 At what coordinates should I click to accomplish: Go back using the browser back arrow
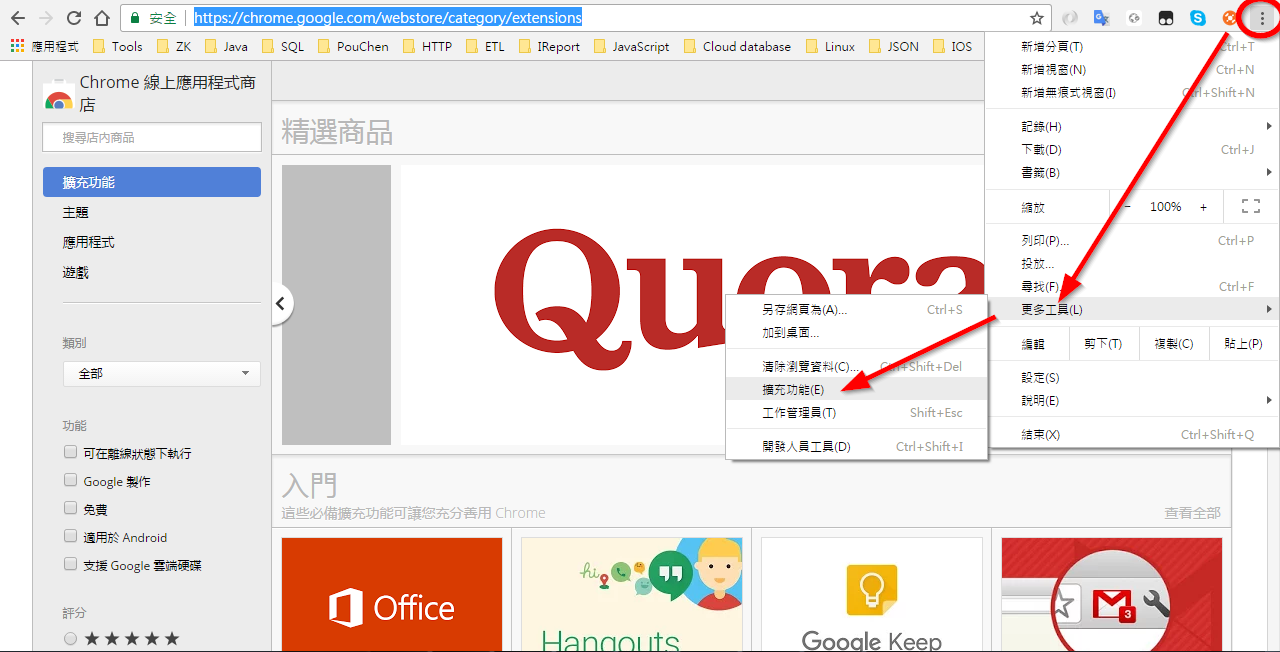point(17,18)
